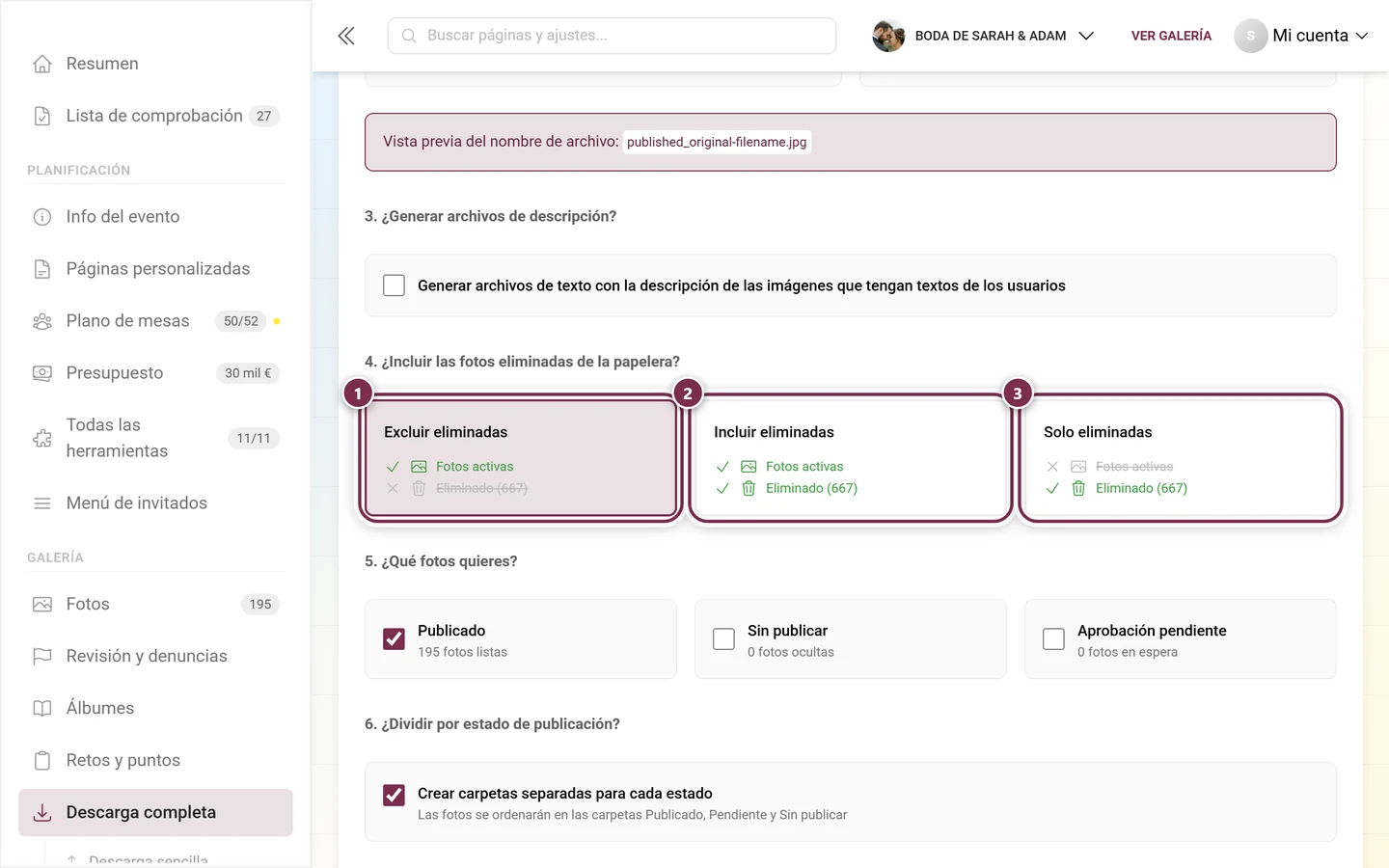This screenshot has height=868, width=1389.
Task: Click the Fotos image icon in sidebar
Action: point(42,605)
